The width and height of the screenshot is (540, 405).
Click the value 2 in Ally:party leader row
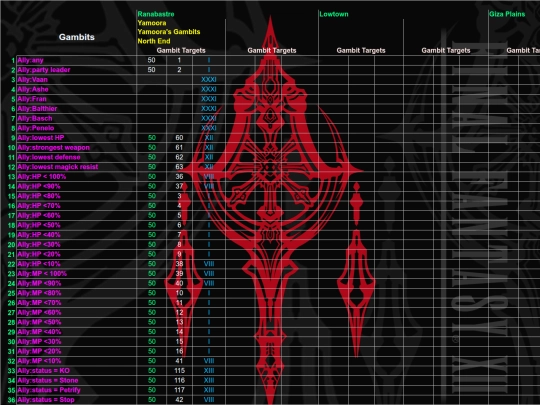click(x=179, y=70)
